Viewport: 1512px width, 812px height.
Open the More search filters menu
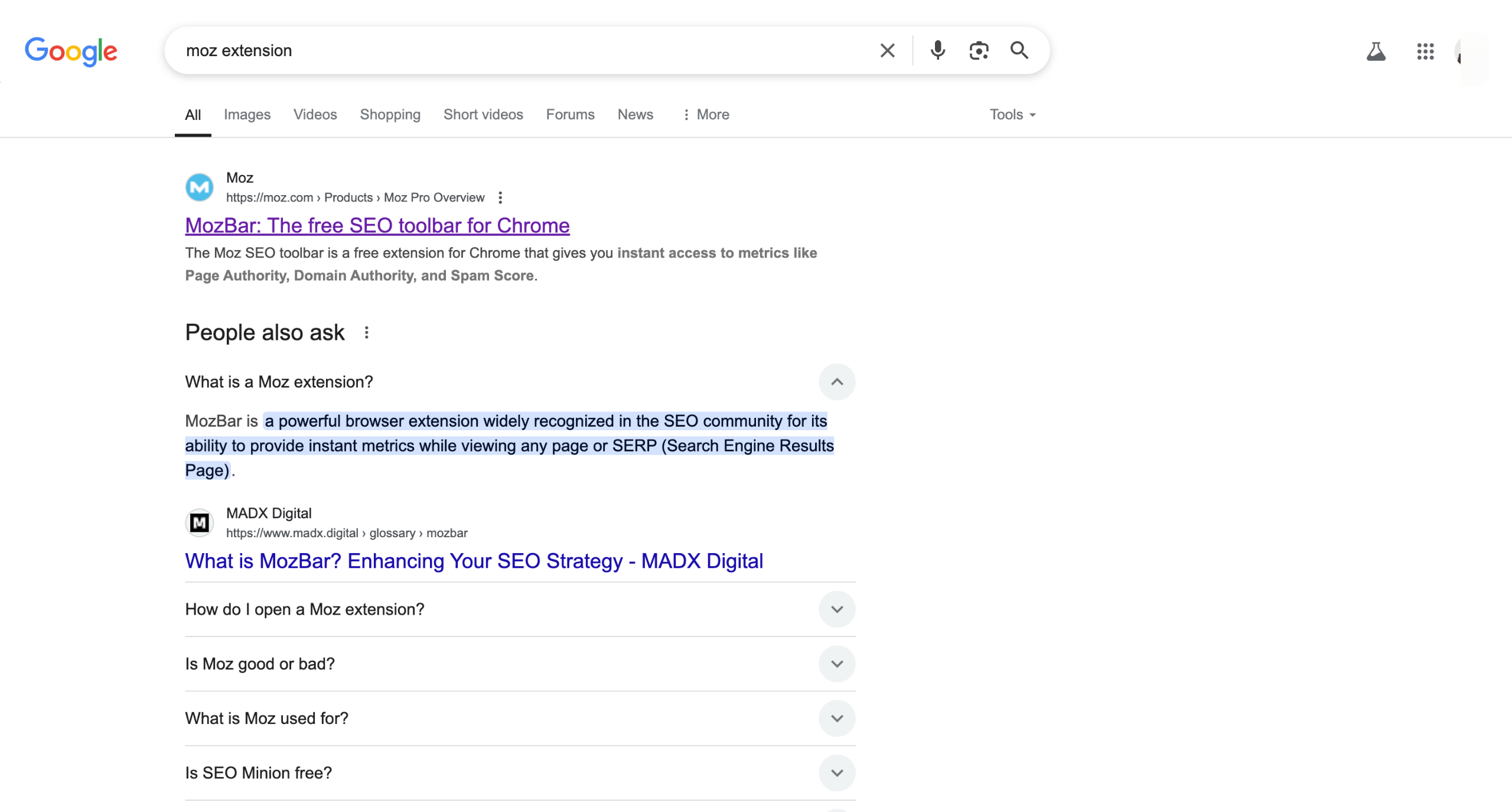[x=706, y=115]
